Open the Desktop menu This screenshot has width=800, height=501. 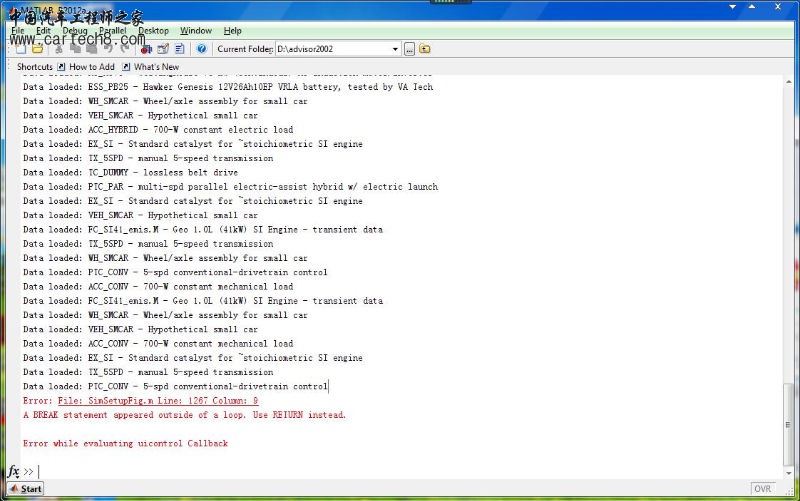point(153,31)
